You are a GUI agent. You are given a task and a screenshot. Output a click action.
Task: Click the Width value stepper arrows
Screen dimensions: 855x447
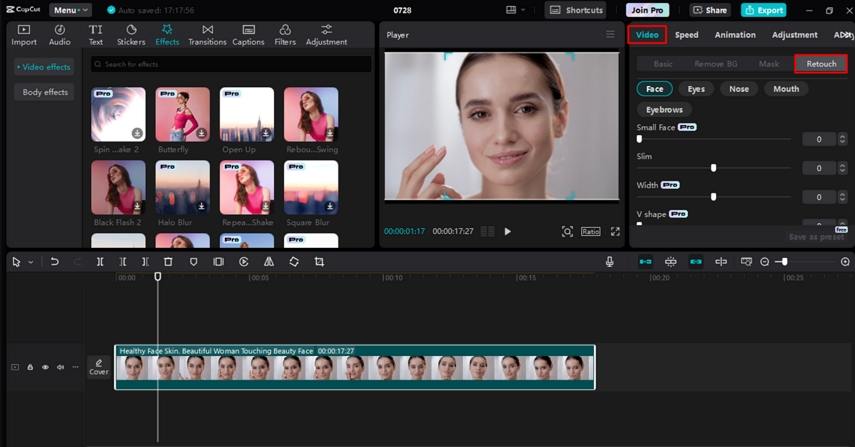coord(842,197)
